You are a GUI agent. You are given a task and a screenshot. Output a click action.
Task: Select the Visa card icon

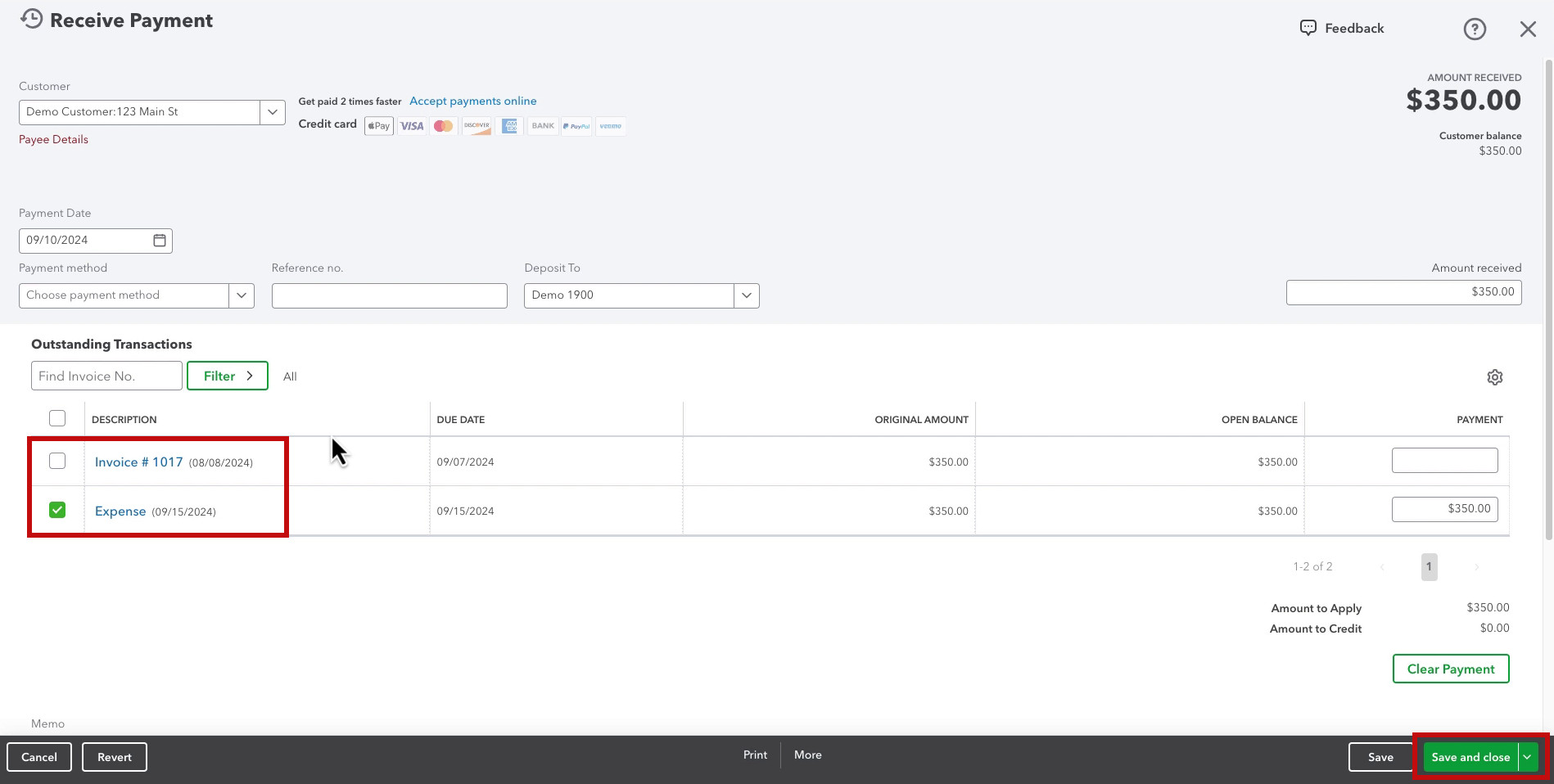(412, 126)
